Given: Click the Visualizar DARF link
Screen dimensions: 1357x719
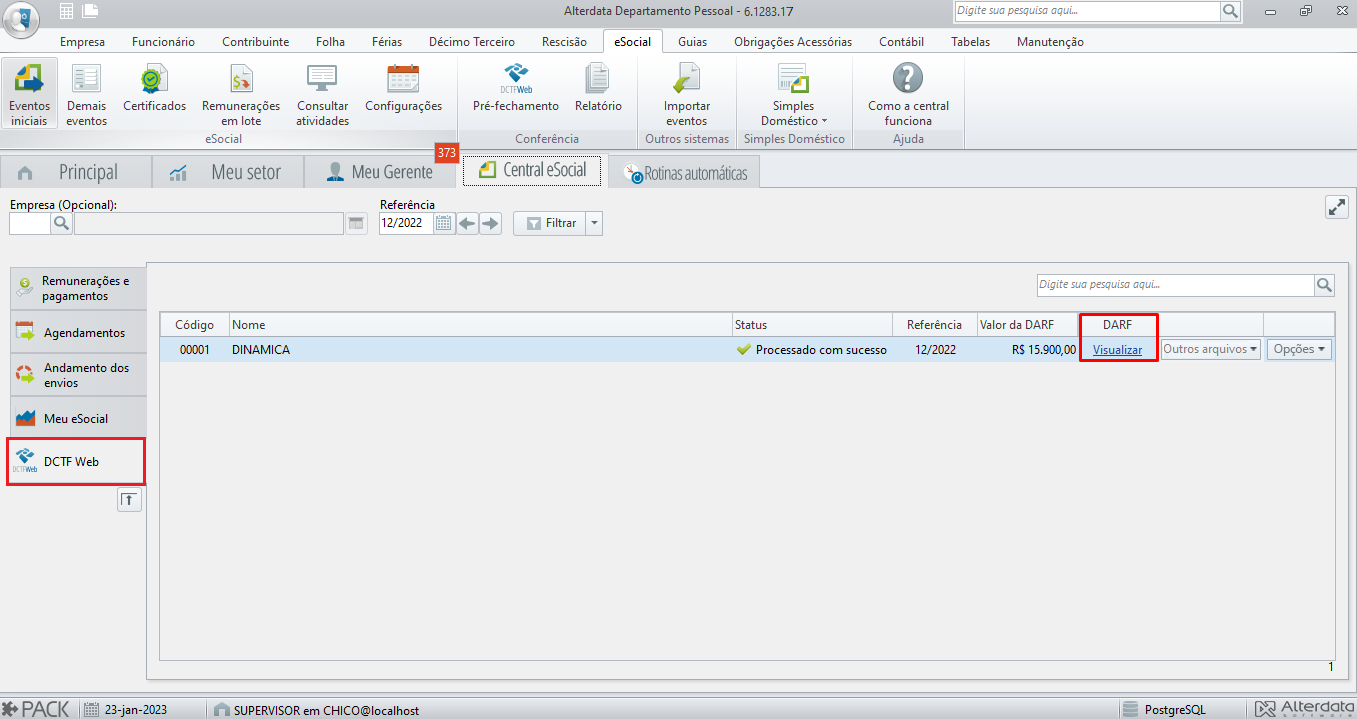Looking at the screenshot, I should click(1117, 350).
